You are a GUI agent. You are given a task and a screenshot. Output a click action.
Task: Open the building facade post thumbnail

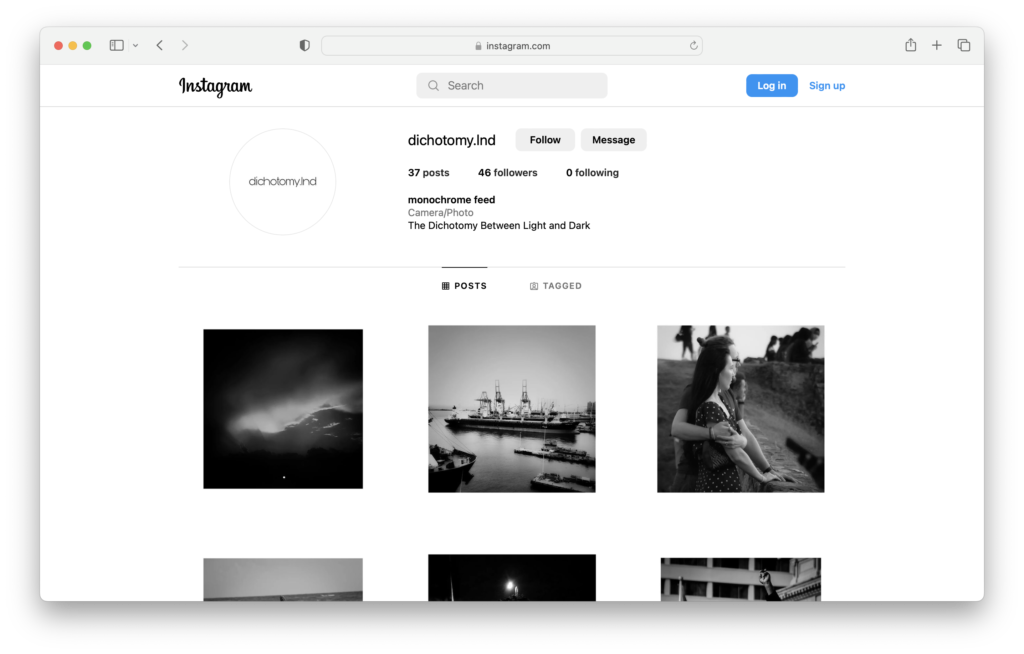tap(741, 580)
